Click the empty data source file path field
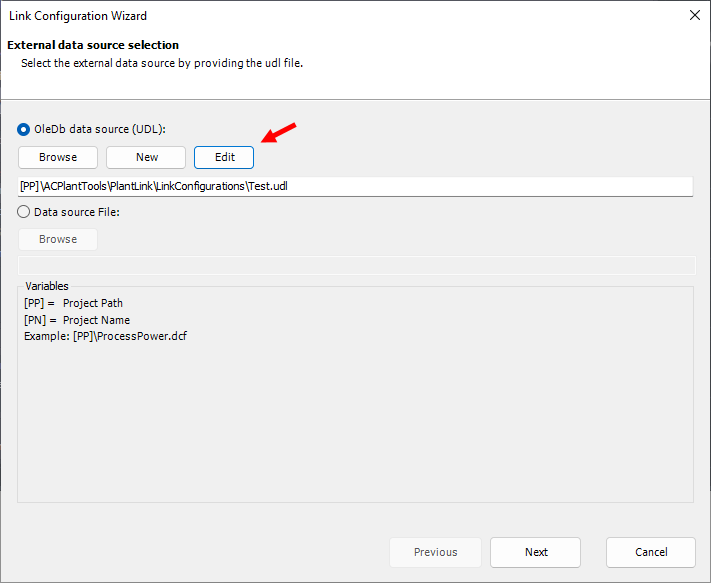 point(355,265)
